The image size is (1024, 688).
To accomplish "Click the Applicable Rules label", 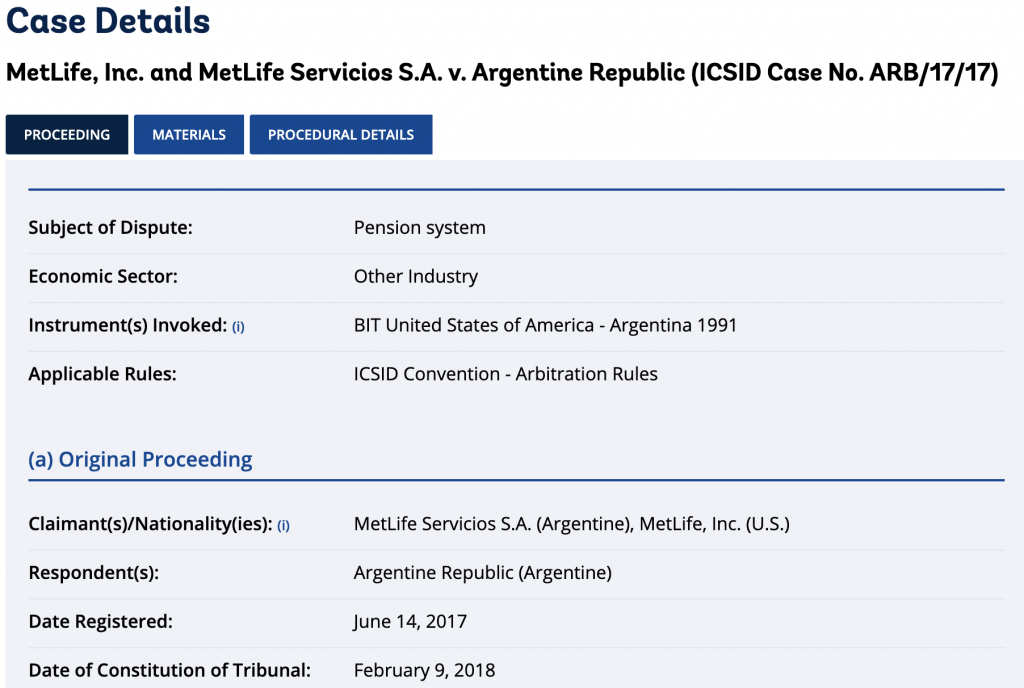I will (x=103, y=374).
